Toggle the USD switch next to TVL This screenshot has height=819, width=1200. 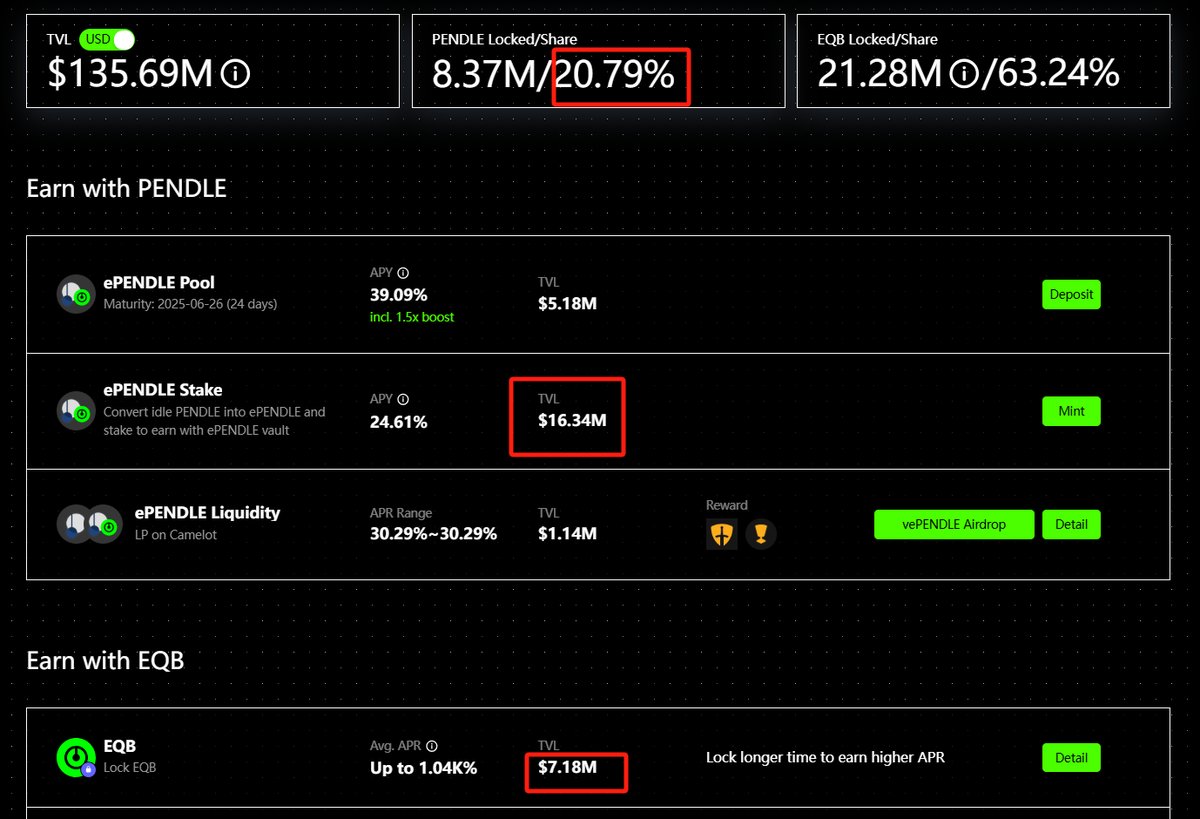pyautogui.click(x=107, y=40)
